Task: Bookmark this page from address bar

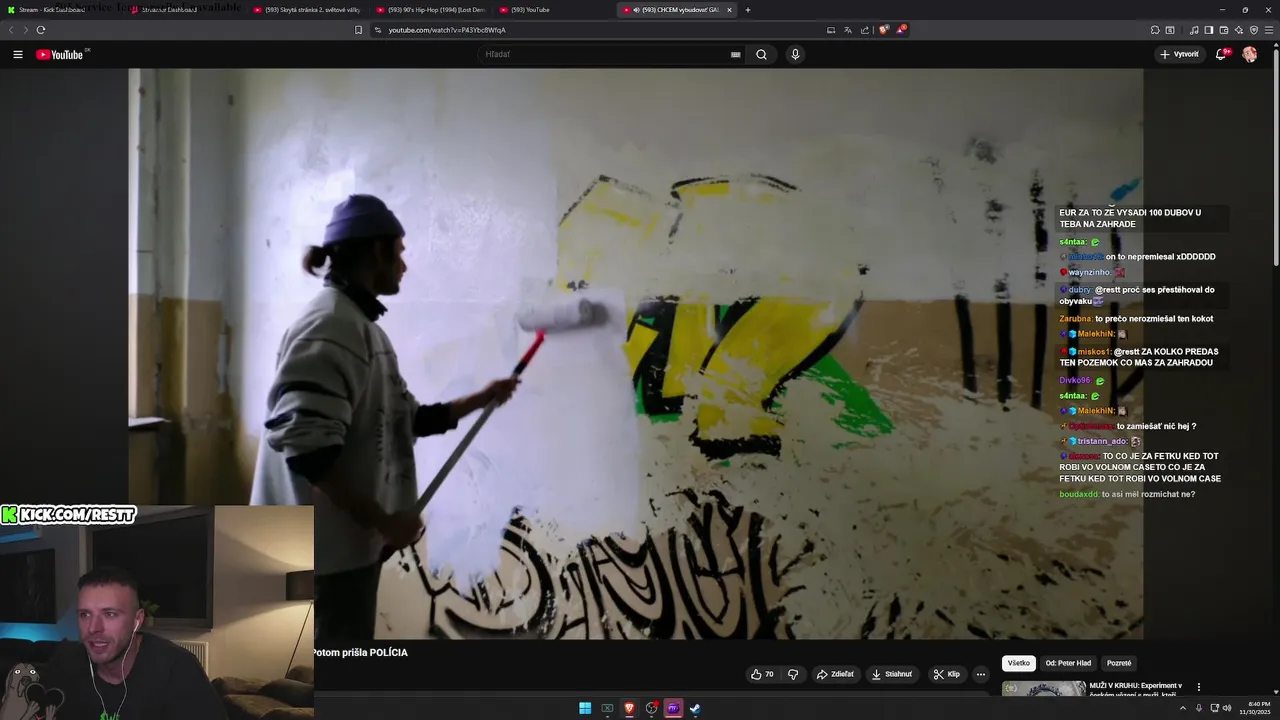Action: 358,30
